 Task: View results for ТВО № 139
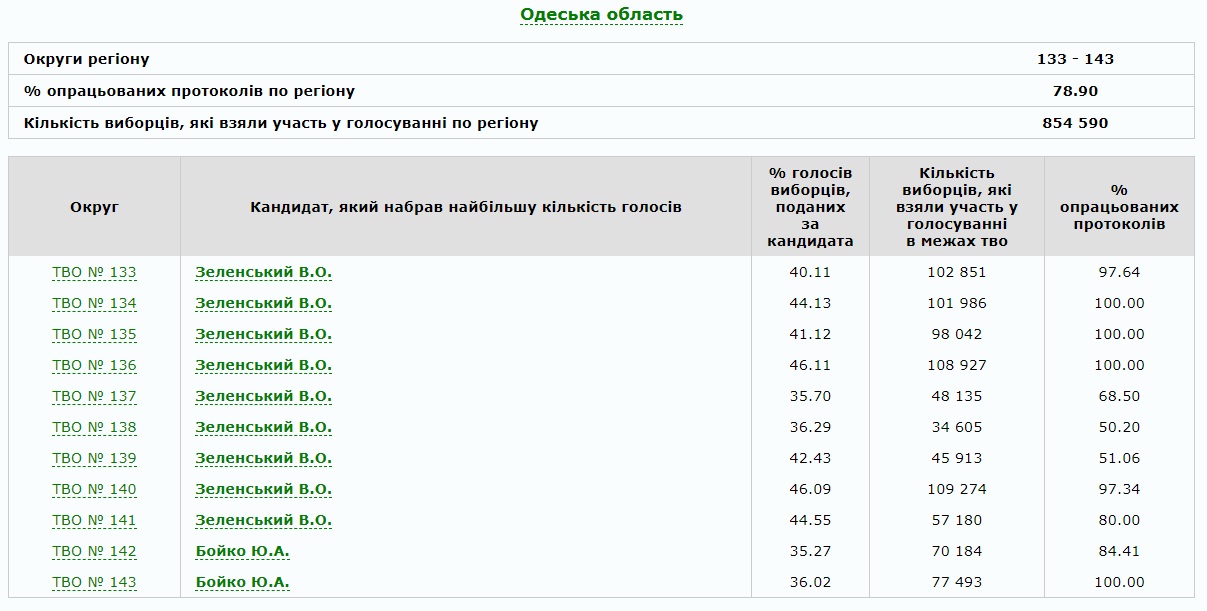click(x=94, y=458)
